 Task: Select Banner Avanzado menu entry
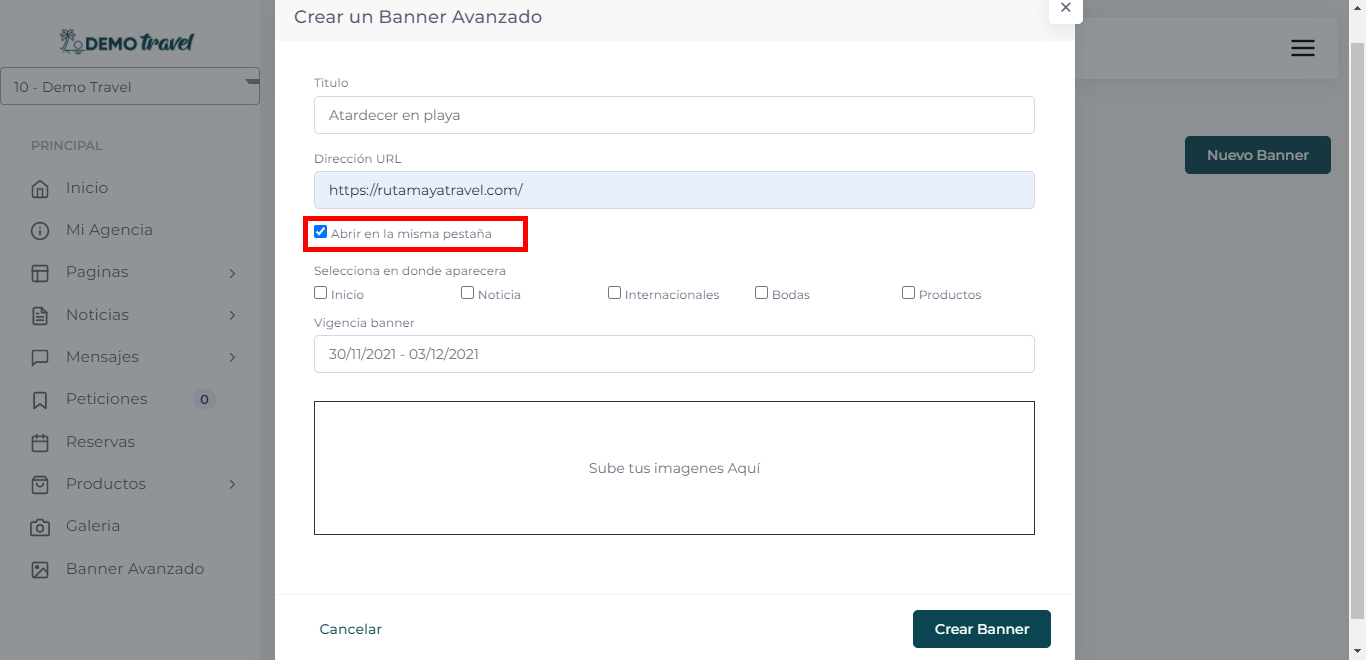click(x=135, y=569)
